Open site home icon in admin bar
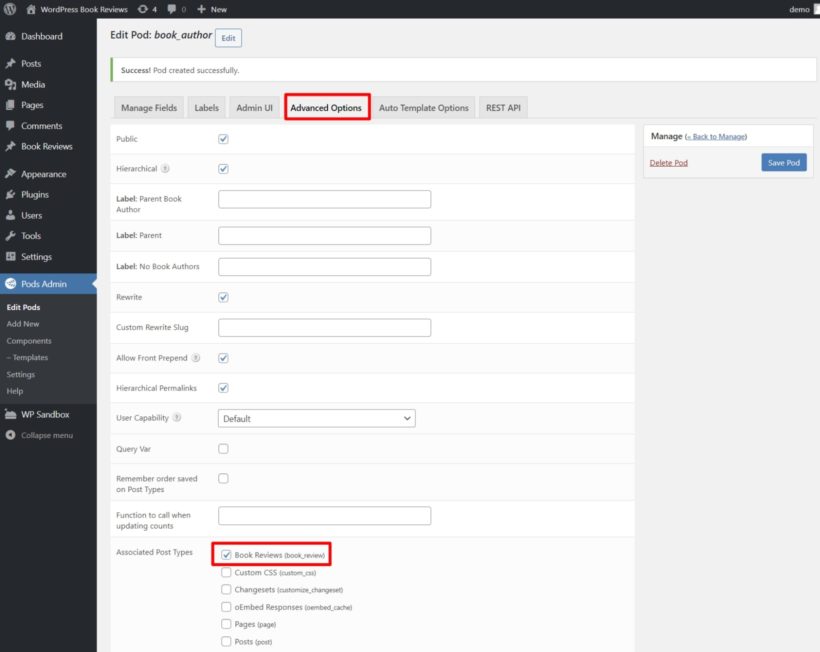 coord(31,9)
